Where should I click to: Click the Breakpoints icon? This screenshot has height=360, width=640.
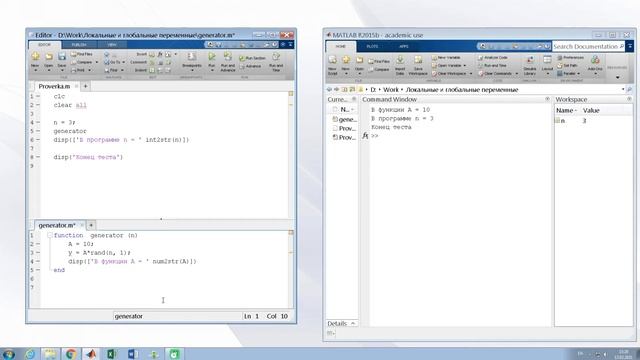(x=191, y=57)
